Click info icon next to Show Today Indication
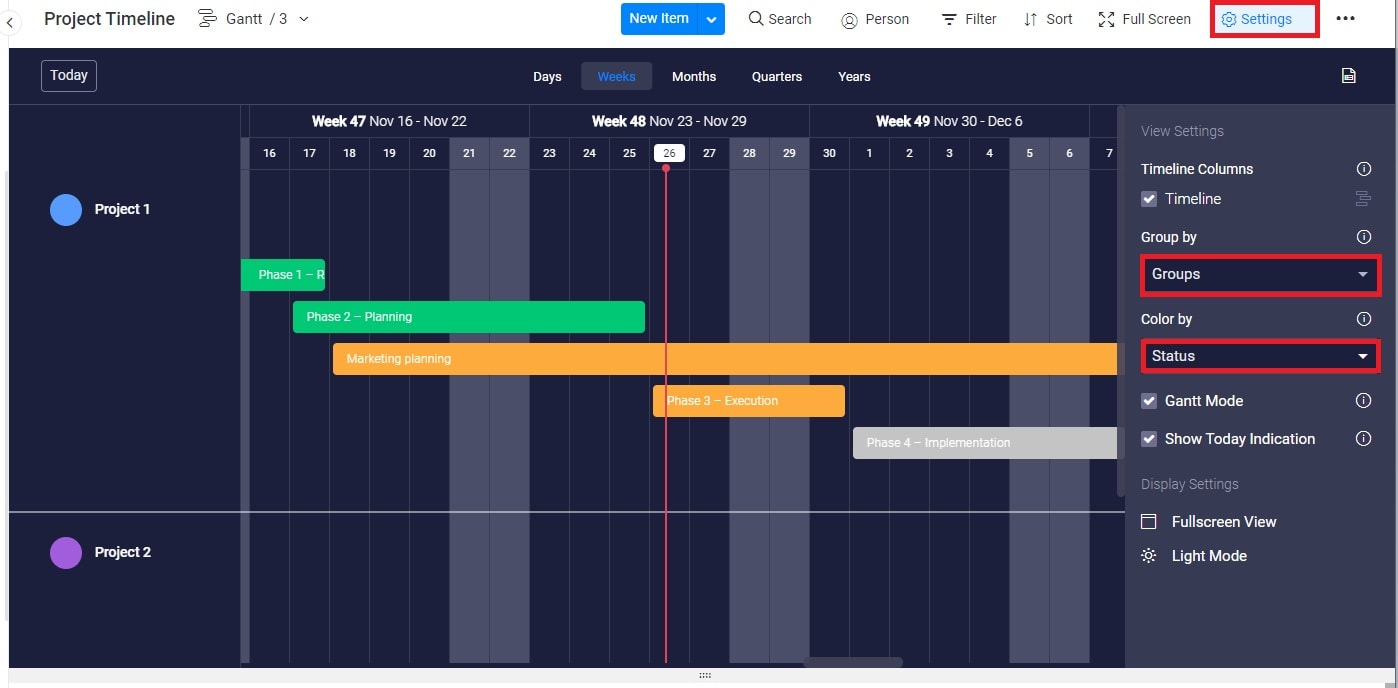The width and height of the screenshot is (1398, 688). [1363, 439]
